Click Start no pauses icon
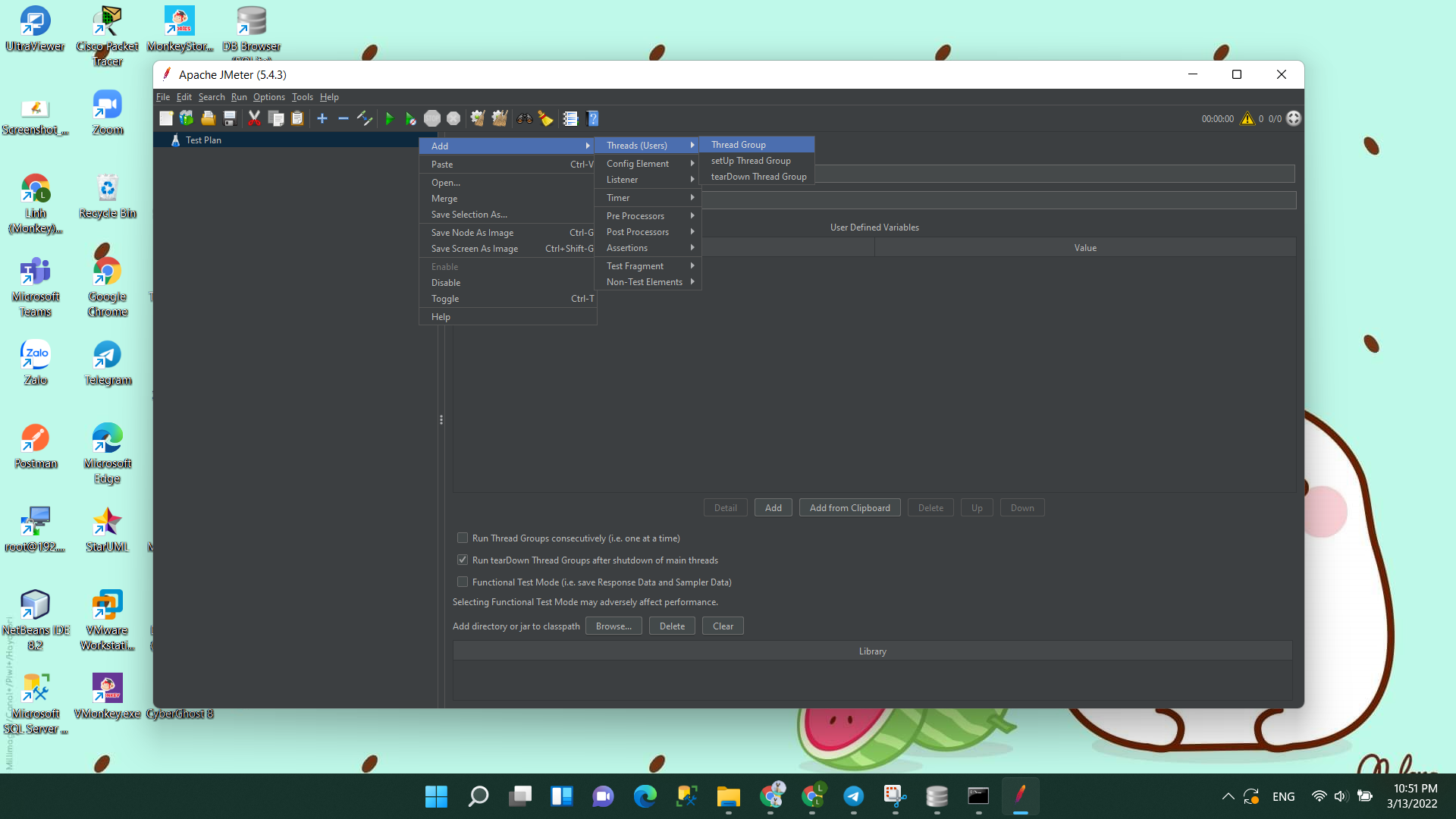The width and height of the screenshot is (1456, 819). (x=410, y=118)
